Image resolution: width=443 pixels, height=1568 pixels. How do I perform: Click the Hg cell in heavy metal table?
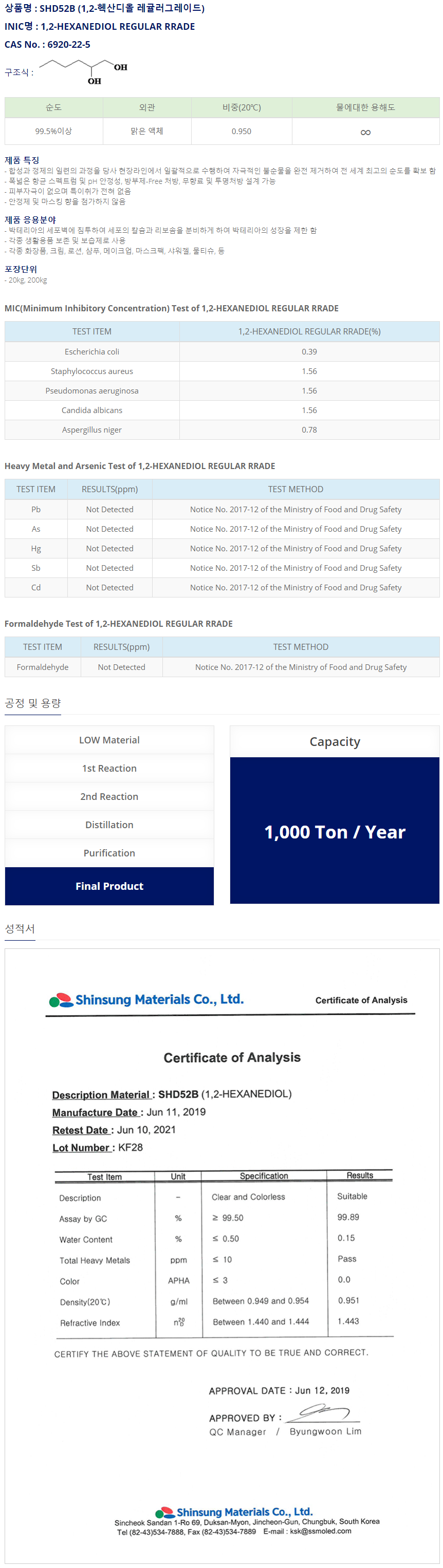click(x=36, y=548)
